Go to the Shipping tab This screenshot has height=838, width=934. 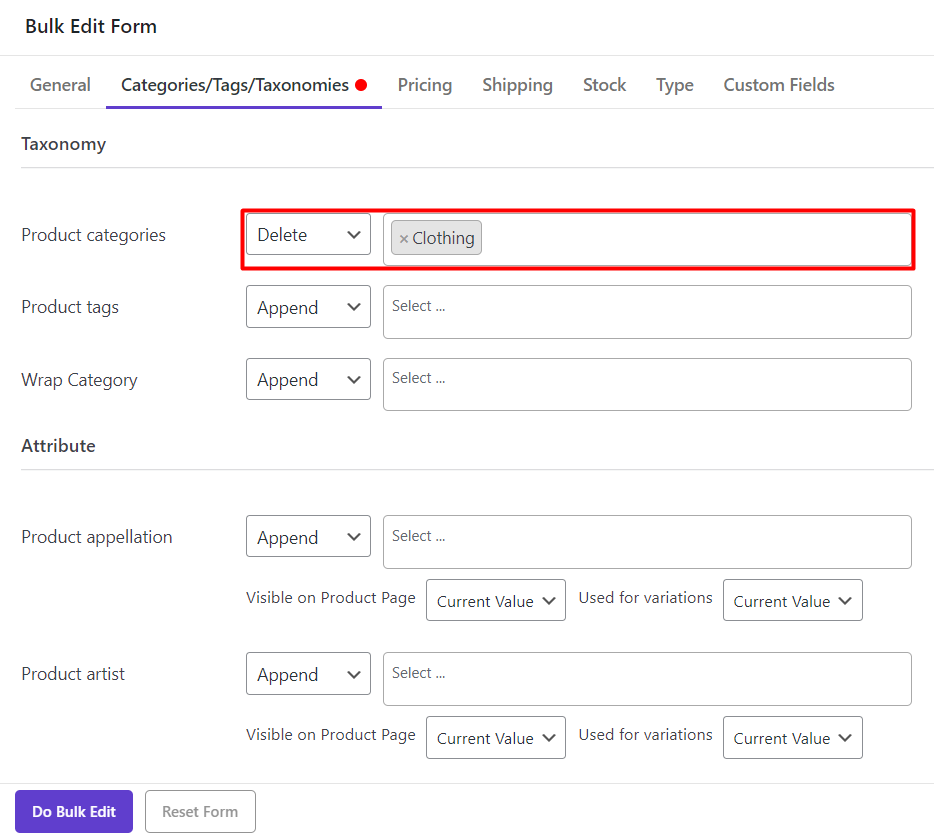(x=517, y=85)
